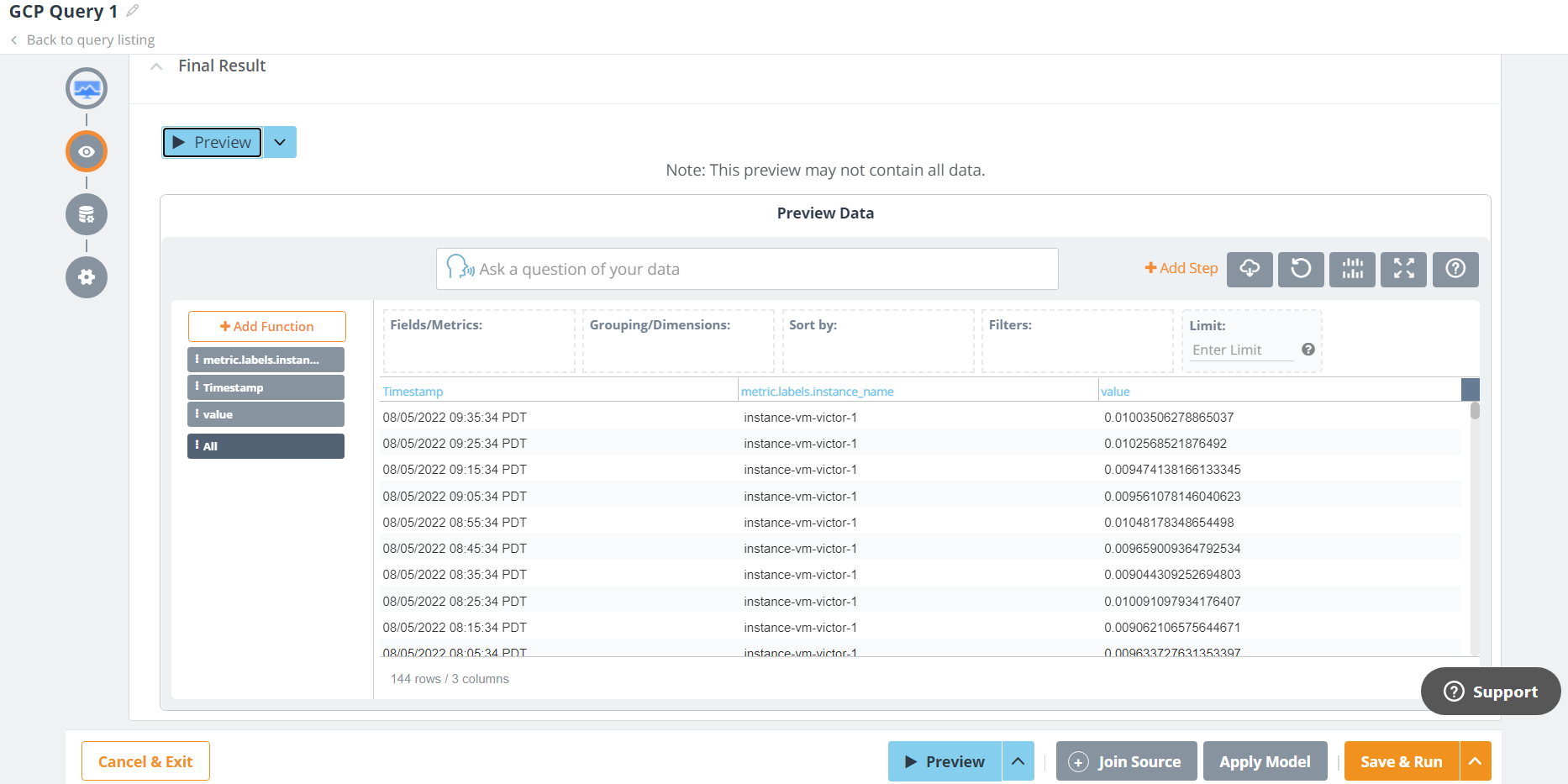Collapse the Final Result section
Viewport: 1568px width, 784px height.
pos(156,66)
